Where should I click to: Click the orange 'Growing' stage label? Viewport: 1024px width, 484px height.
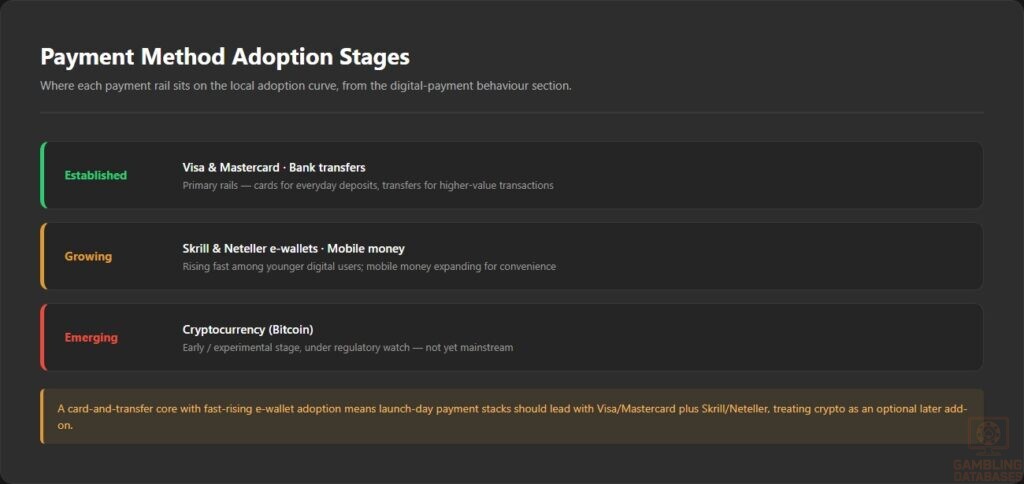(88, 256)
